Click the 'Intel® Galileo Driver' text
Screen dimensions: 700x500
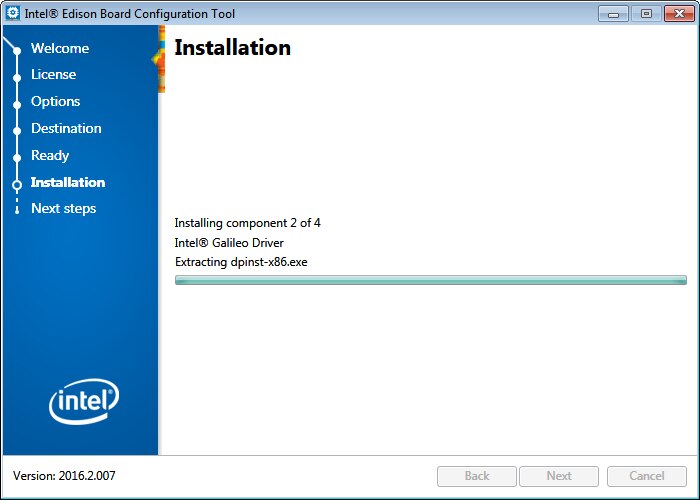pos(229,243)
